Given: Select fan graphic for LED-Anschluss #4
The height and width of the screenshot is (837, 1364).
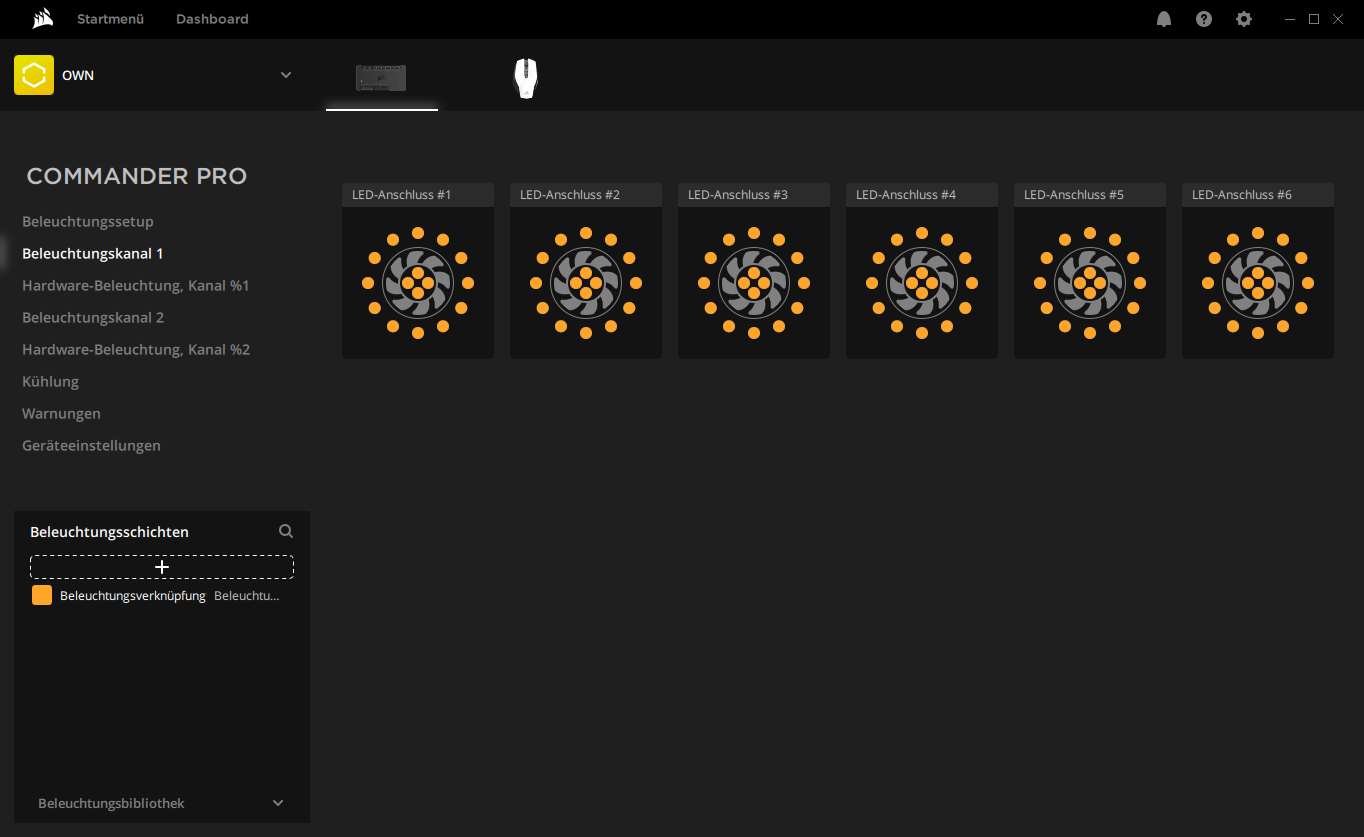Looking at the screenshot, I should pyautogui.click(x=922, y=283).
